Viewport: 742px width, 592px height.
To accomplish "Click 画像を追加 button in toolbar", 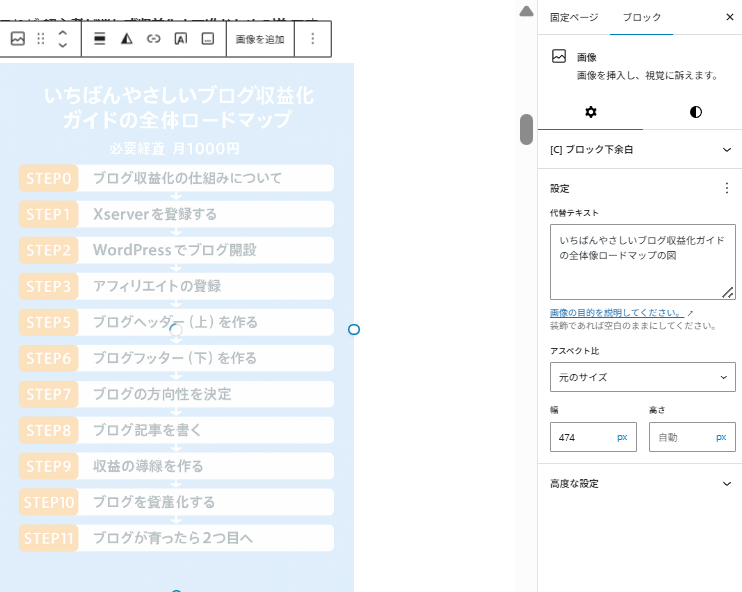I will pos(260,39).
